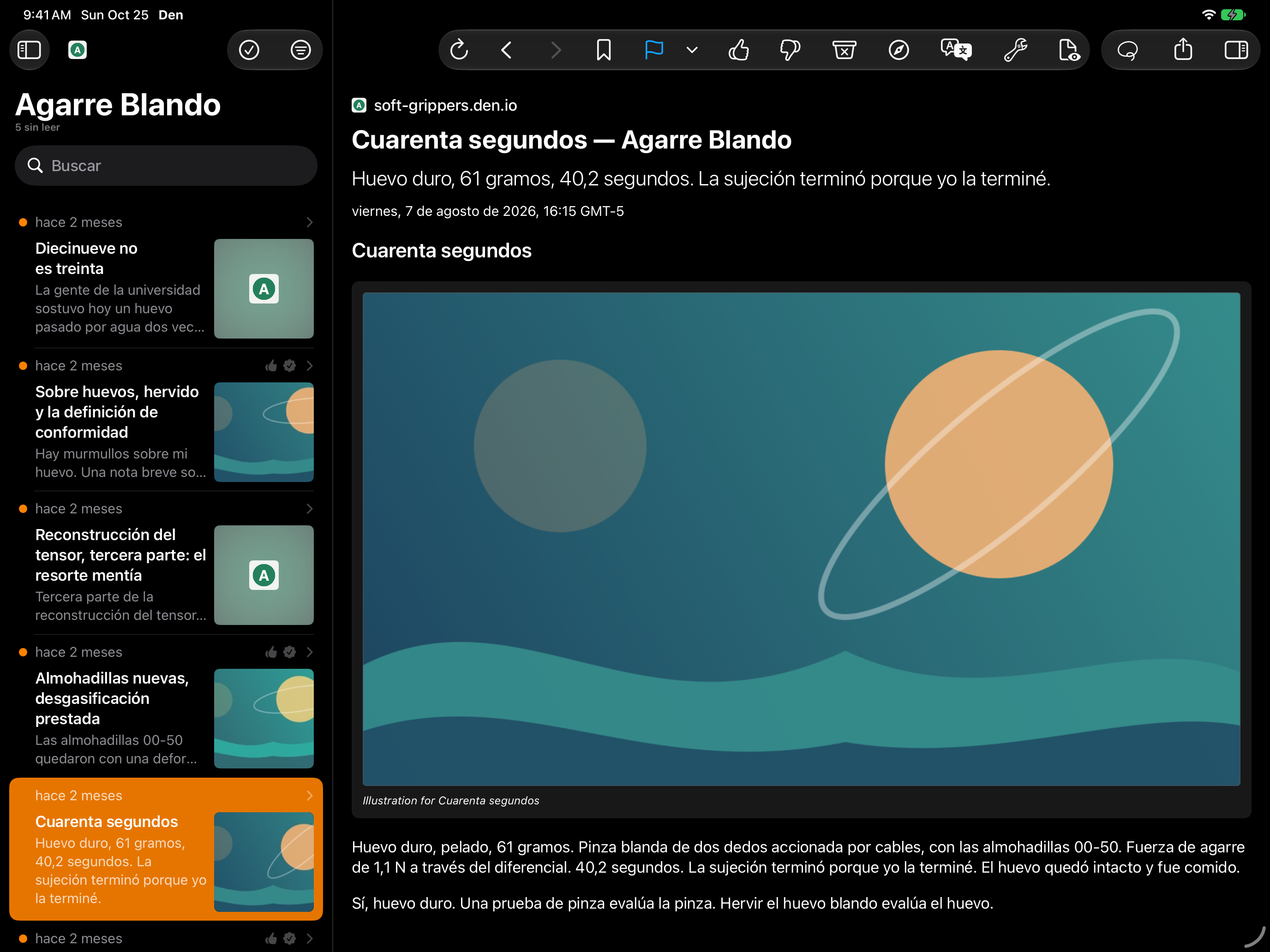
Task: Expand chevron for 'Diecinueve no es treinta'
Action: pyautogui.click(x=310, y=222)
